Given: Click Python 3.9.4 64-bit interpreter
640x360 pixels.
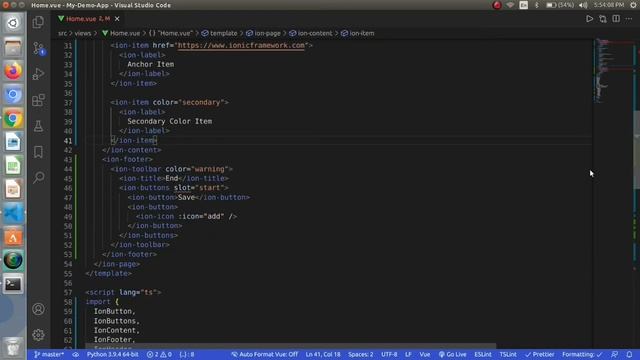Looking at the screenshot, I should click(x=113, y=354).
